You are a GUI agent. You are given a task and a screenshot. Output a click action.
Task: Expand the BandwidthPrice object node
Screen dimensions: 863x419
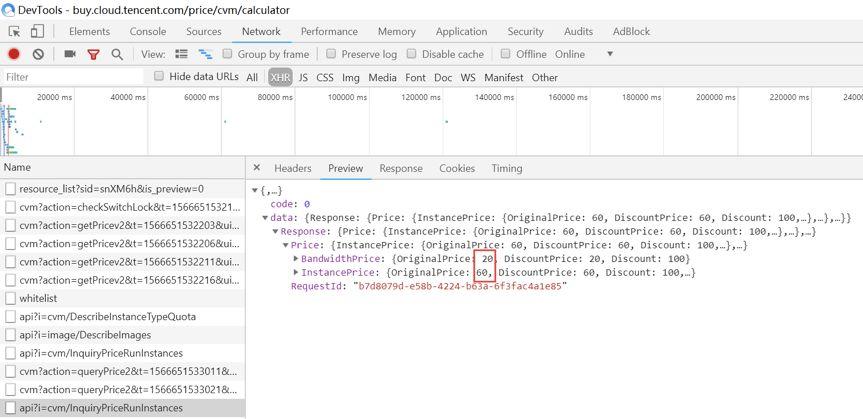[295, 258]
